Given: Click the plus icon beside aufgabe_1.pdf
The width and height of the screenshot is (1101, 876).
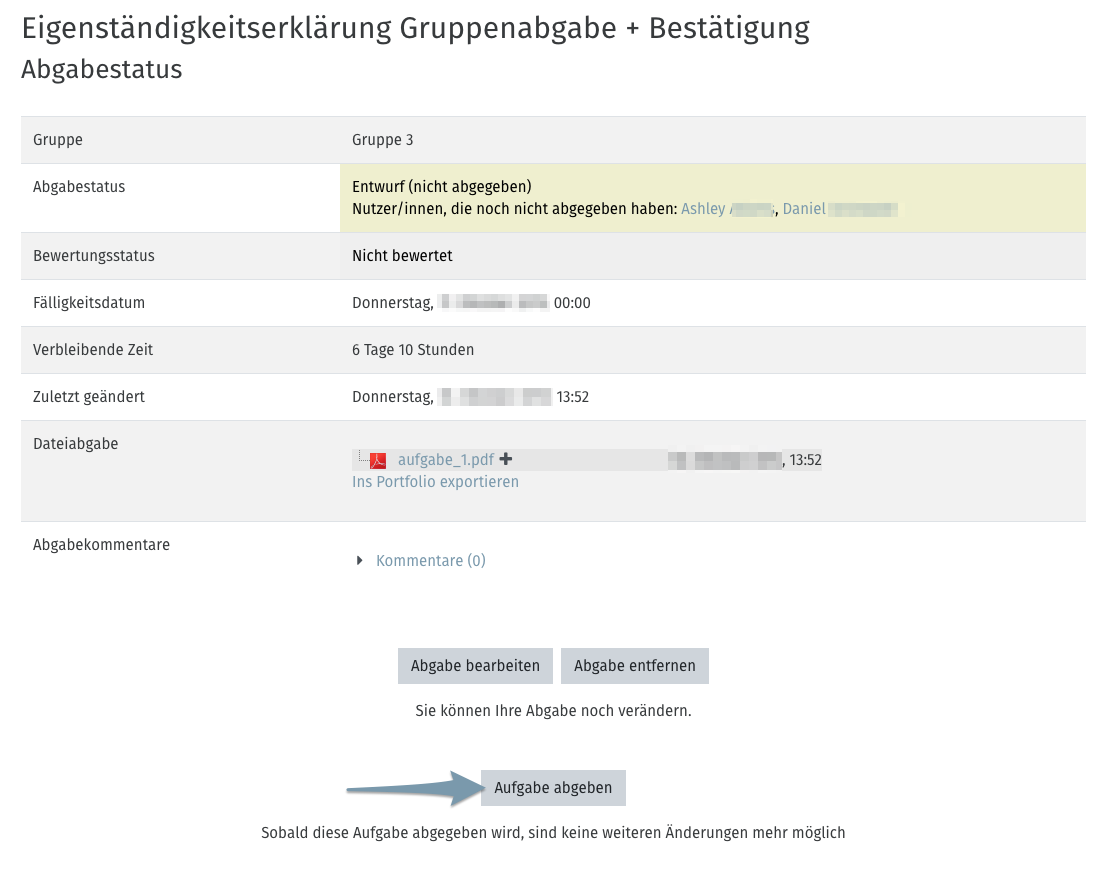Looking at the screenshot, I should pyautogui.click(x=505, y=460).
